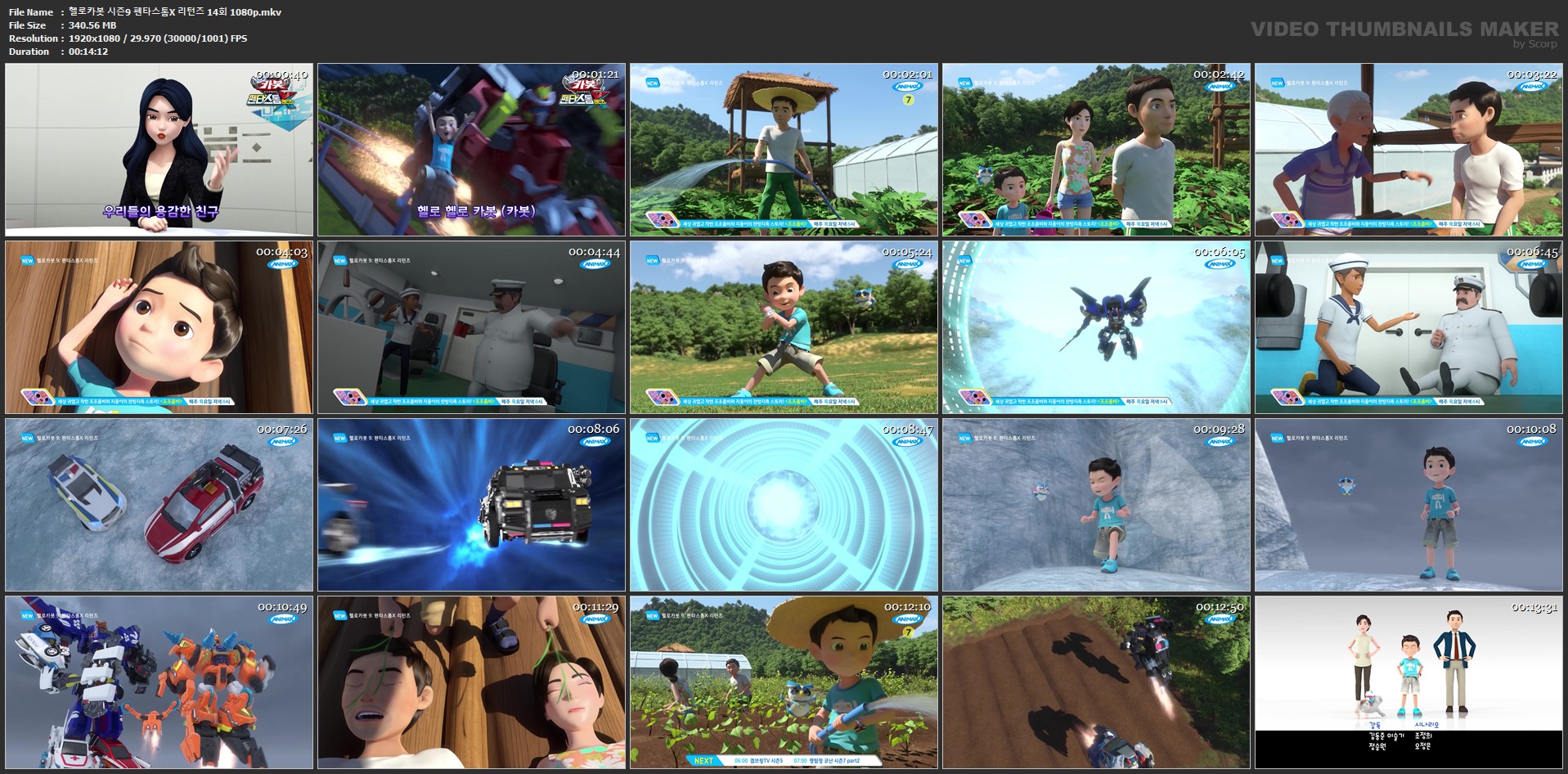The width and height of the screenshot is (1568, 774).
Task: Select the frame timestamped 00:06:45
Action: (x=1409, y=327)
